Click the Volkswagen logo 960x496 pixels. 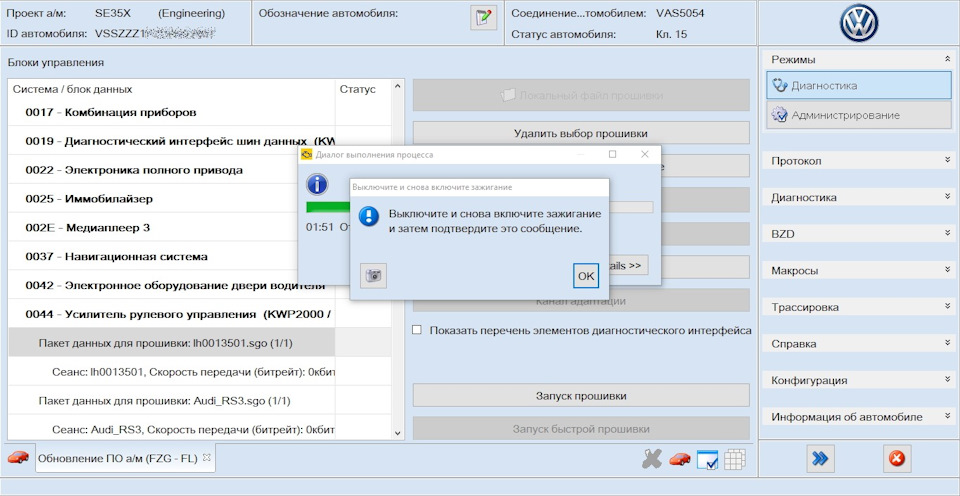coord(858,23)
